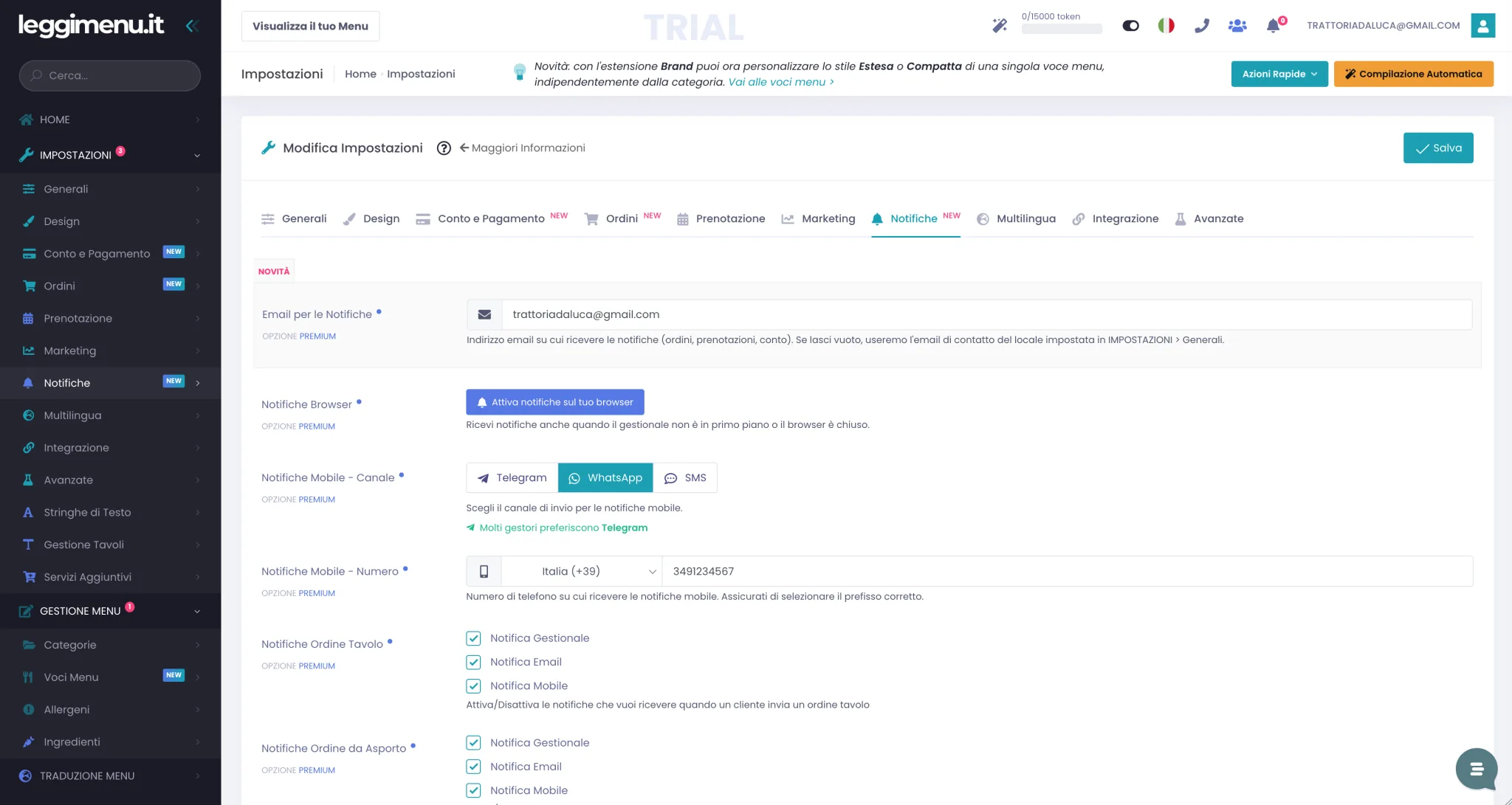
Task: Open the magic wand AI tool icon
Action: point(1000,26)
